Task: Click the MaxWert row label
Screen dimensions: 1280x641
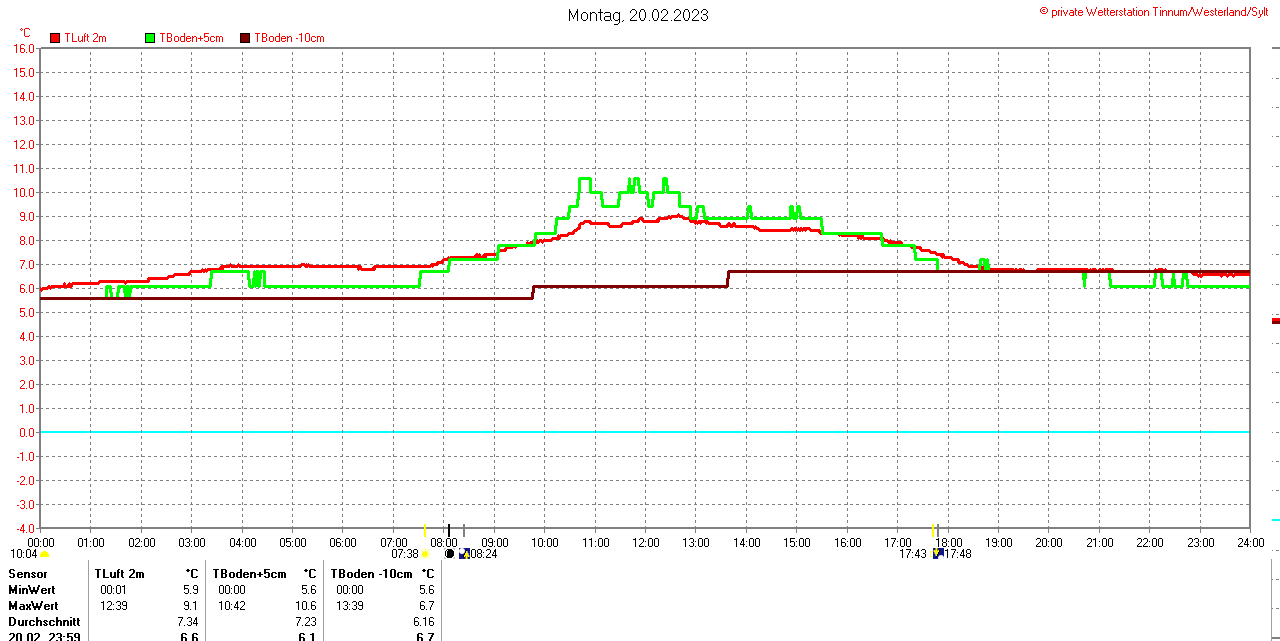Action: pos(33,606)
